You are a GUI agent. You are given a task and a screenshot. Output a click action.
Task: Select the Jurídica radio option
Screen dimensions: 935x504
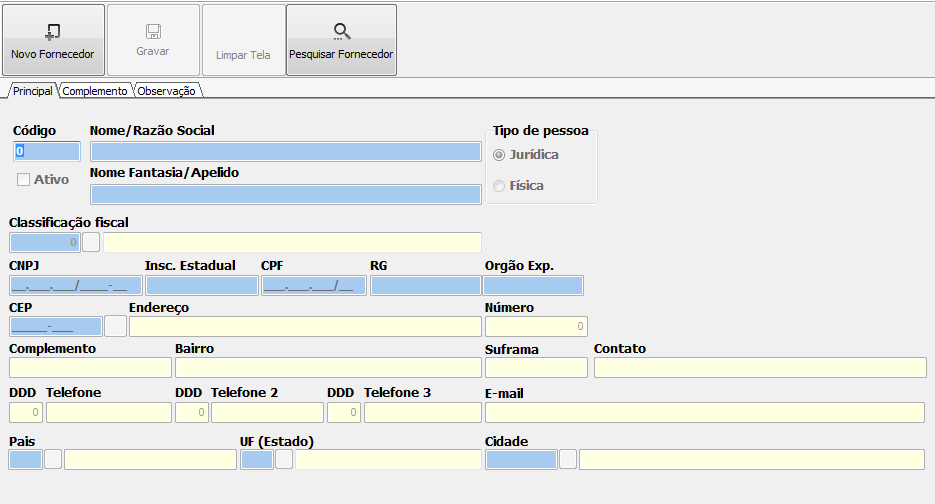click(499, 155)
